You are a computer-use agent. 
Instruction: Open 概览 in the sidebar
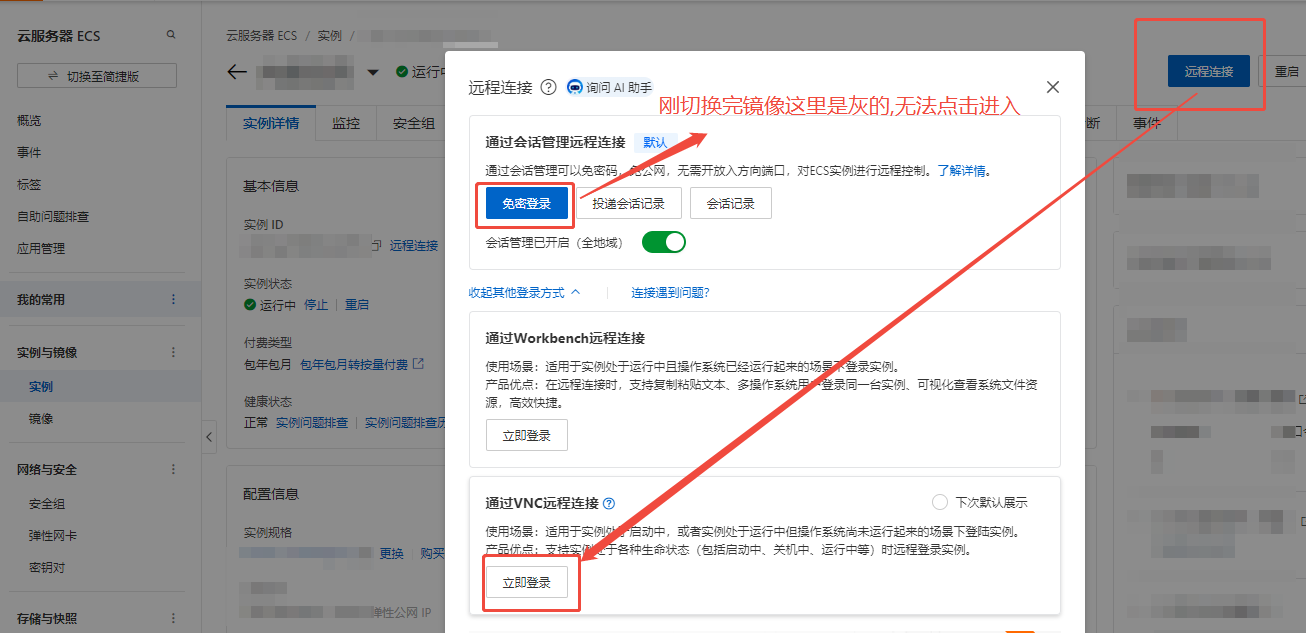click(29, 120)
